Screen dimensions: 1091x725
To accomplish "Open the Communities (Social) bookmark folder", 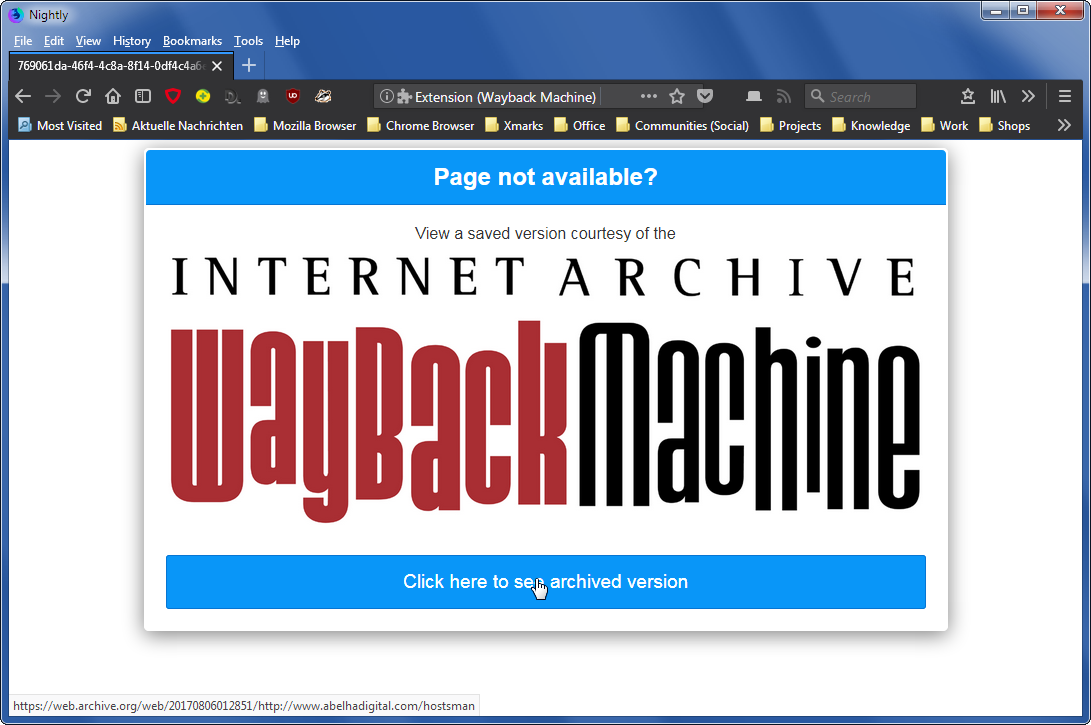I will pyautogui.click(x=683, y=125).
